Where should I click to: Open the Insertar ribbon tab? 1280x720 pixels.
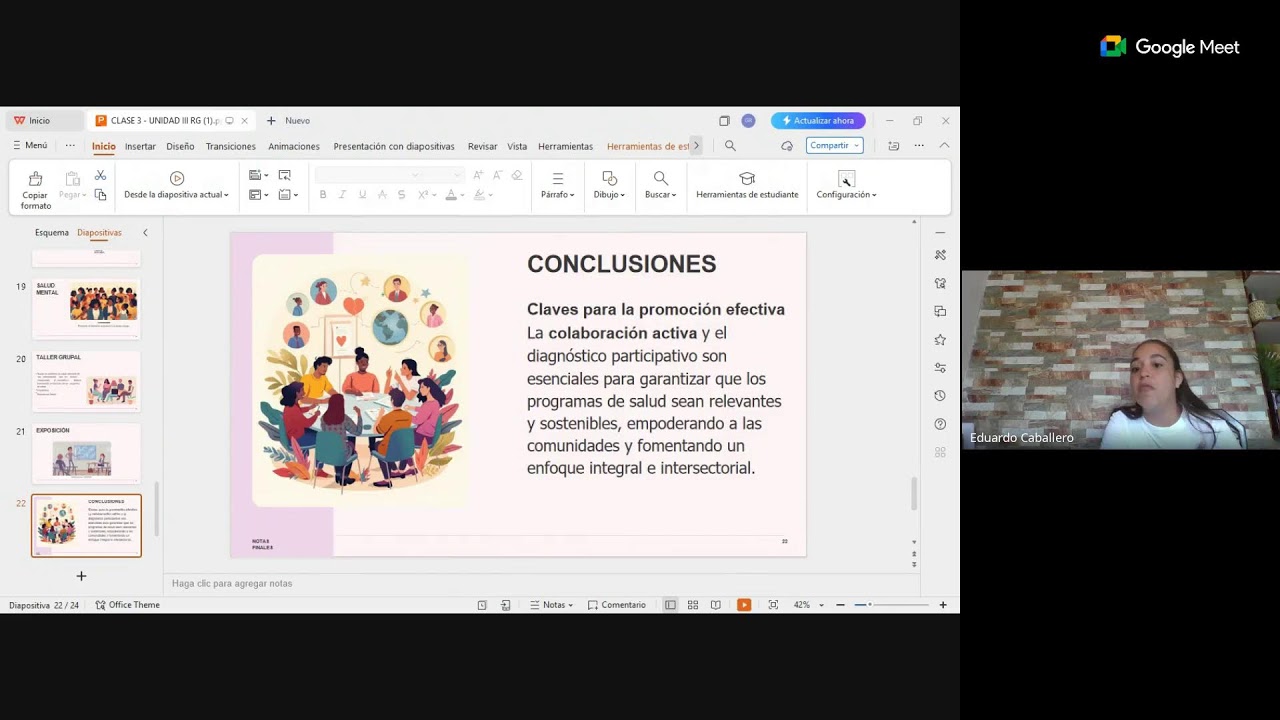tap(140, 146)
